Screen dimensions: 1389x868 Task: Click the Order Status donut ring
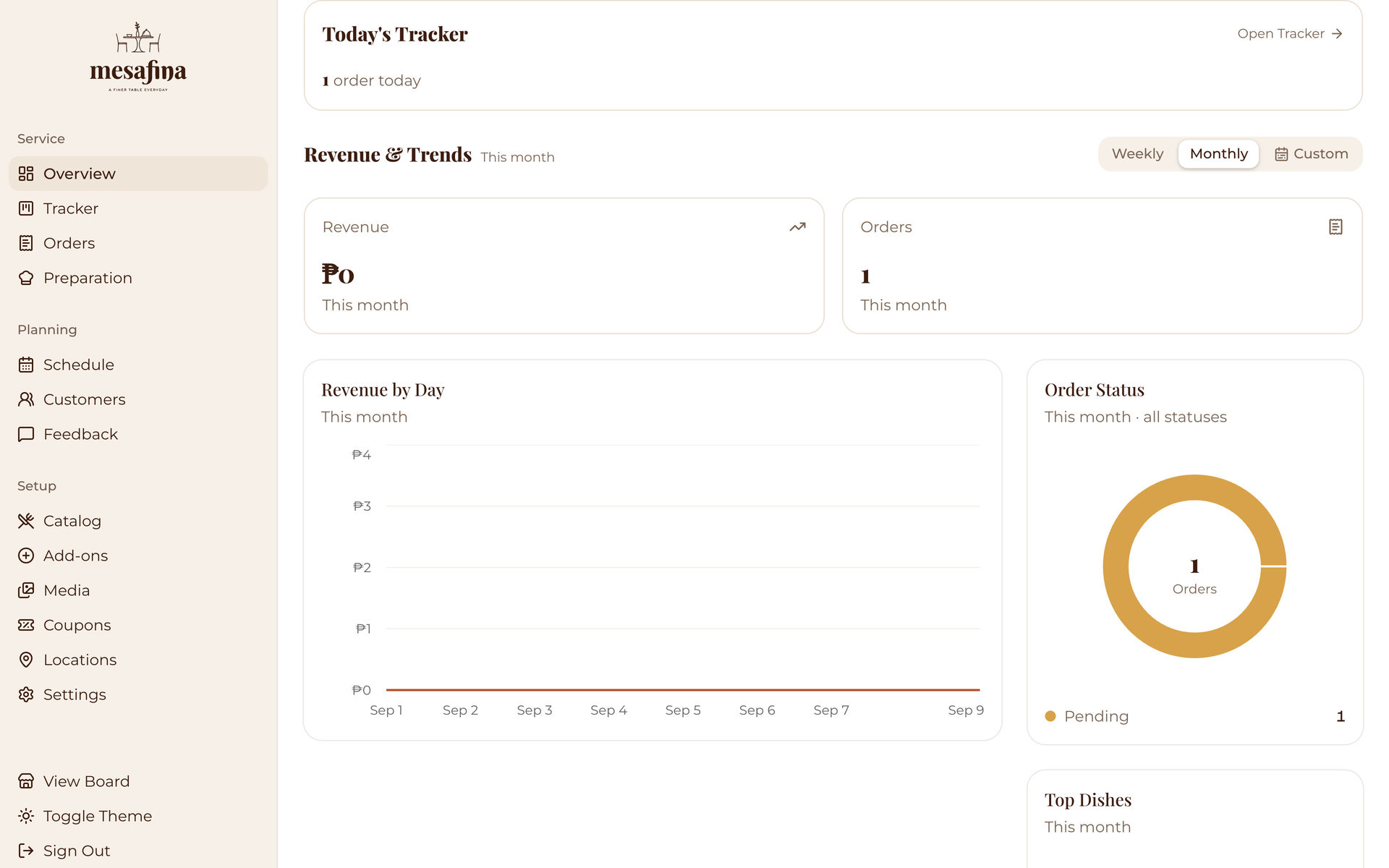tap(1116, 566)
